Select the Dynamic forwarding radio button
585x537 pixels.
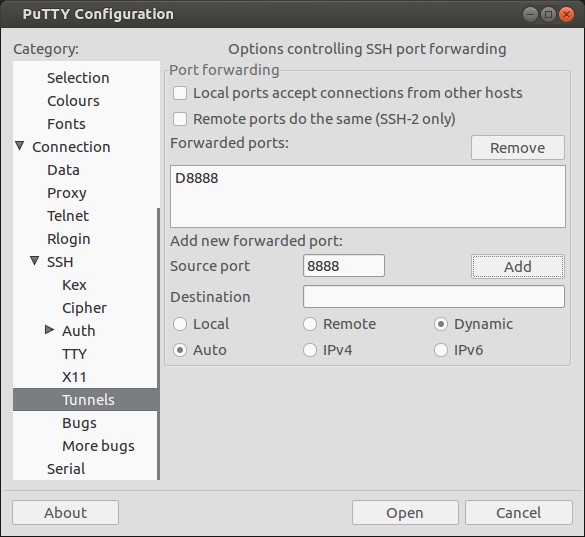(441, 324)
